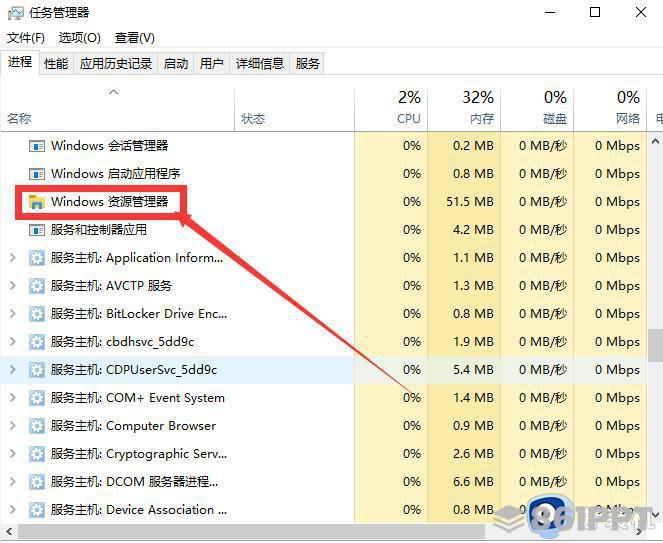This screenshot has width=663, height=543.
Task: Open the 查看(V) menu
Action: click(135, 38)
